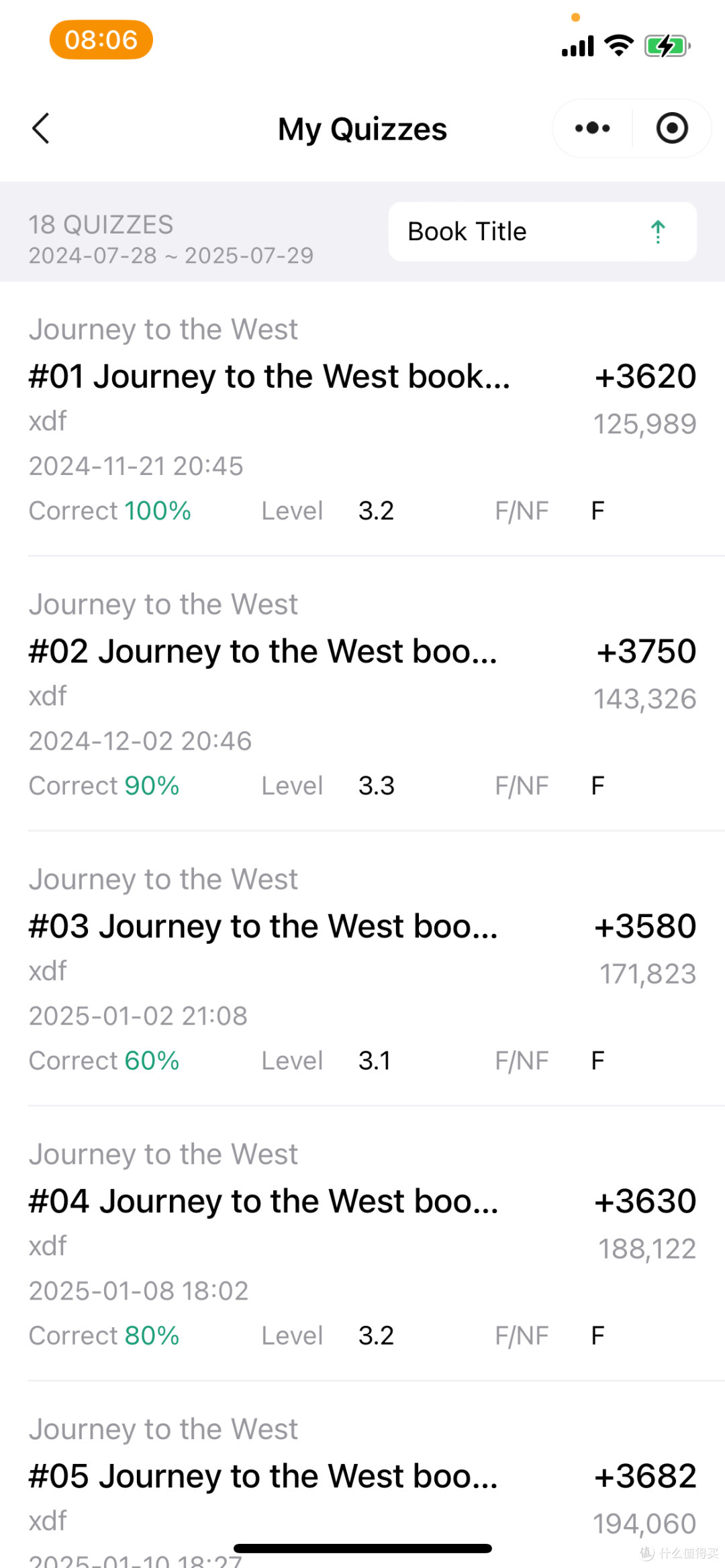Tap the +3750 points score
The width and height of the screenshot is (725, 1568).
(646, 651)
